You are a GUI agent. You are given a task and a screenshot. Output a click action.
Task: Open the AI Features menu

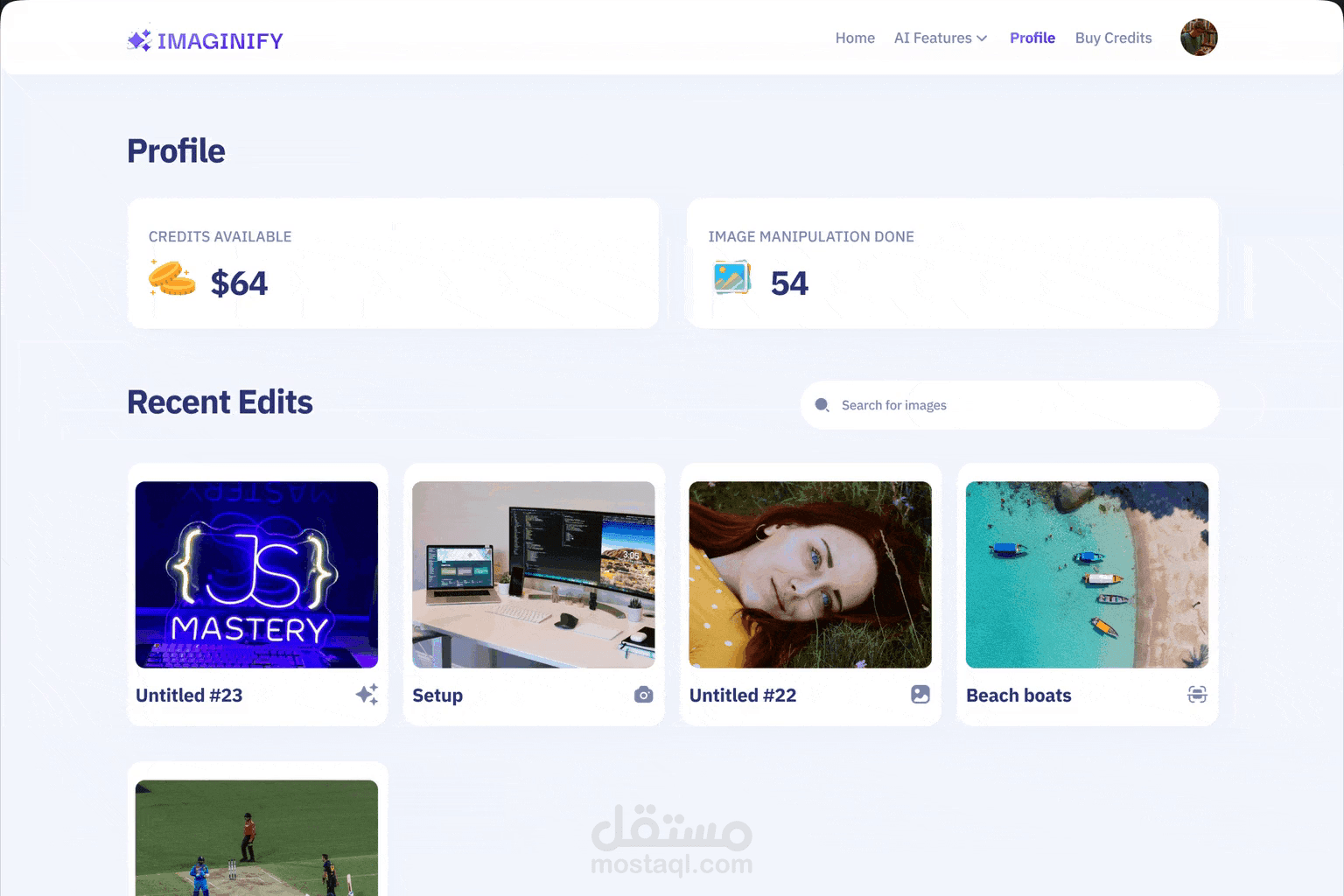point(941,38)
